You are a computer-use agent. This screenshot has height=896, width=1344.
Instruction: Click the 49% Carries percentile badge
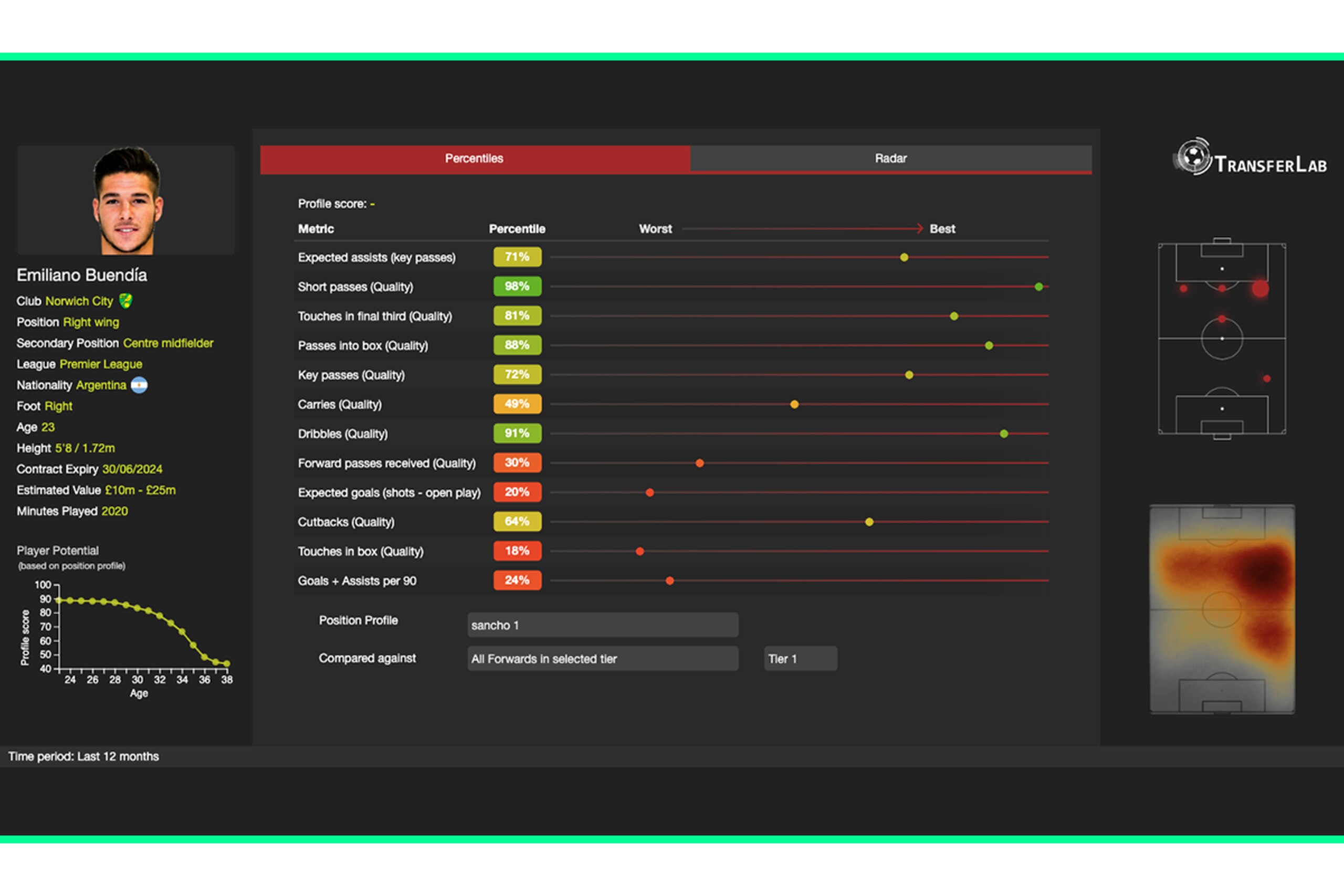[x=517, y=404]
